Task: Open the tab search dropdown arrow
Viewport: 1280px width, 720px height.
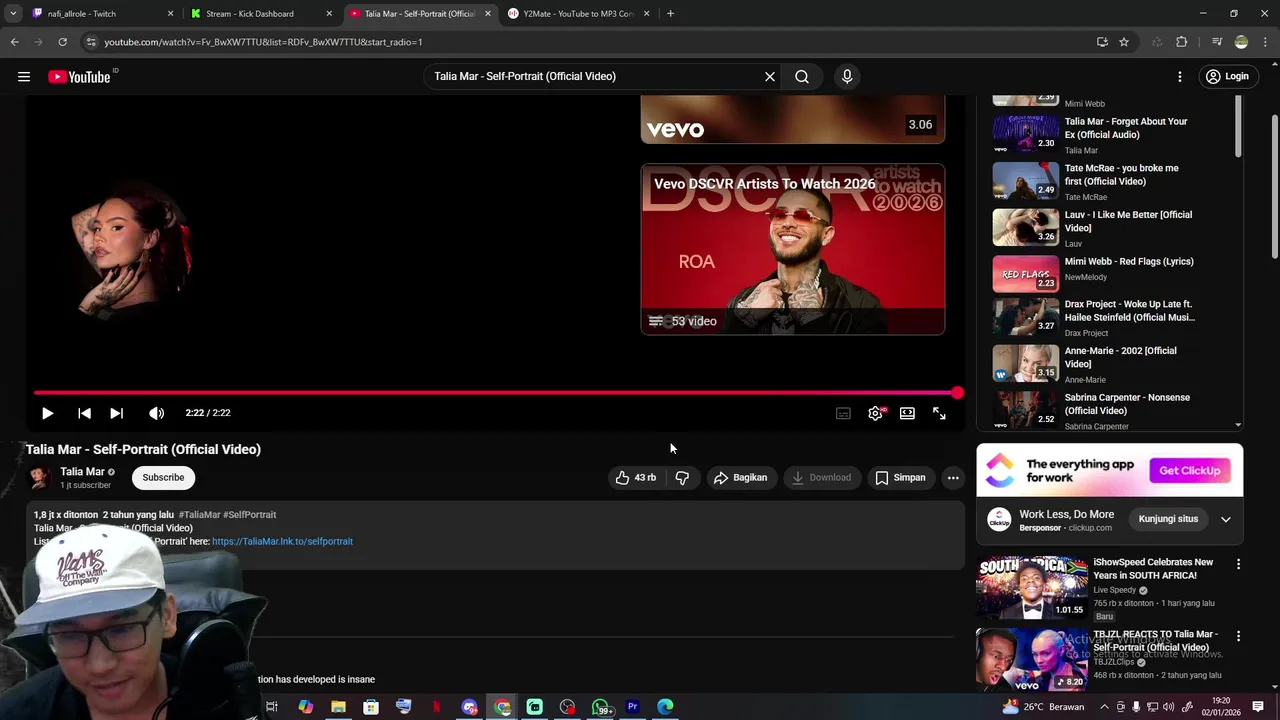Action: pyautogui.click(x=13, y=14)
